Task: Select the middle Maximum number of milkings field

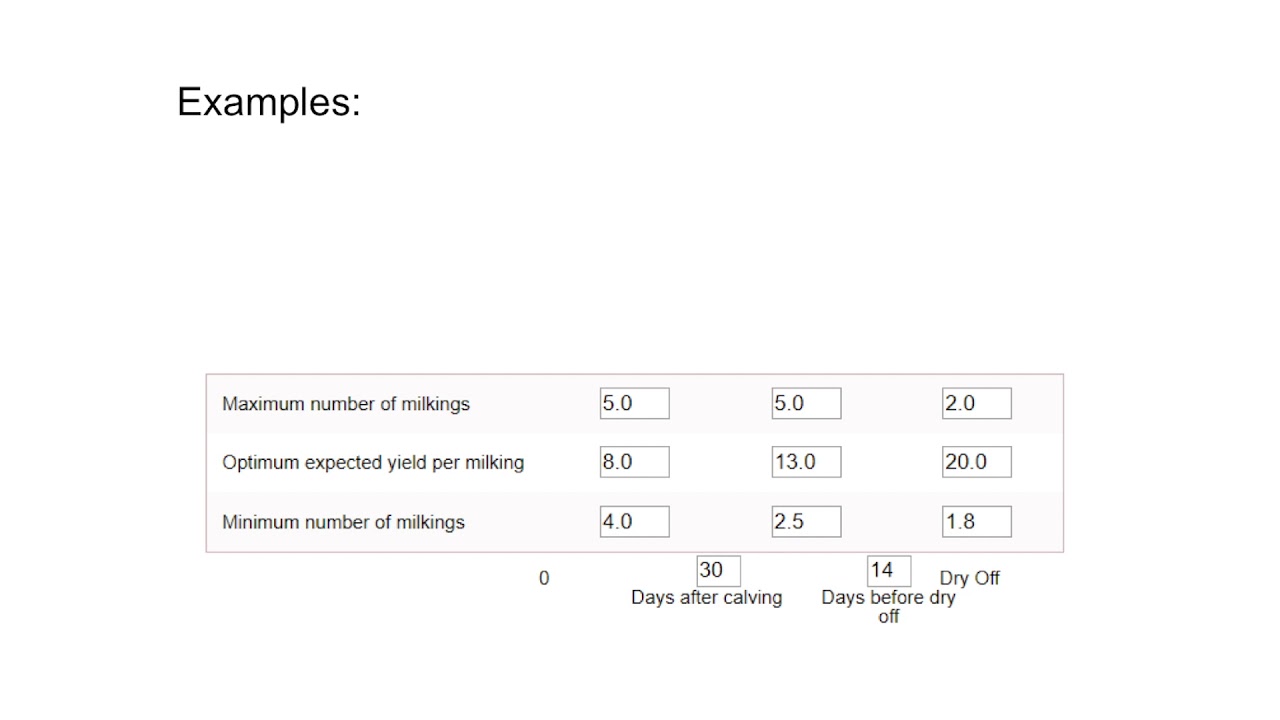Action: [806, 403]
